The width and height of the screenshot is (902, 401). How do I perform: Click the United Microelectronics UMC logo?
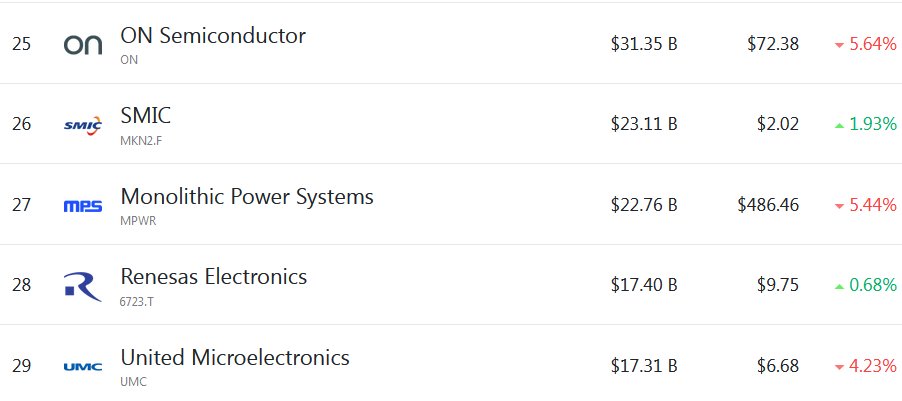(x=82, y=367)
